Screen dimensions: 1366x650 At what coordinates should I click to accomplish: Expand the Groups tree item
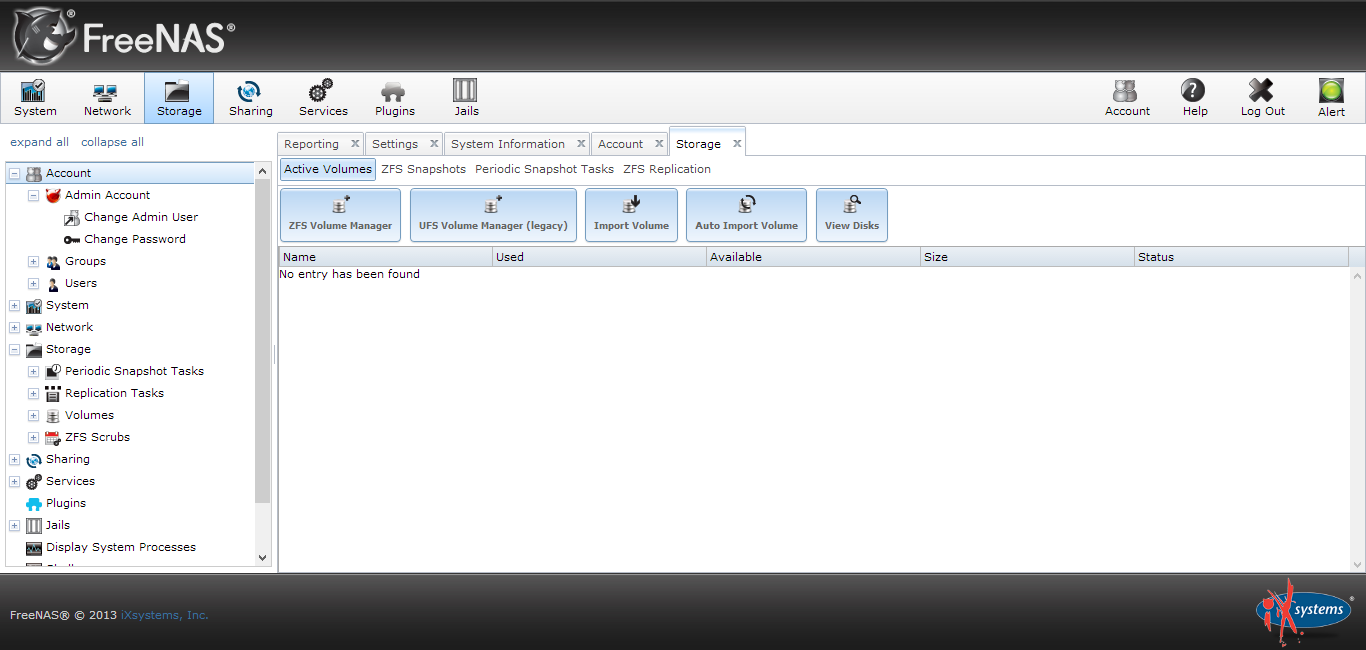click(x=33, y=261)
